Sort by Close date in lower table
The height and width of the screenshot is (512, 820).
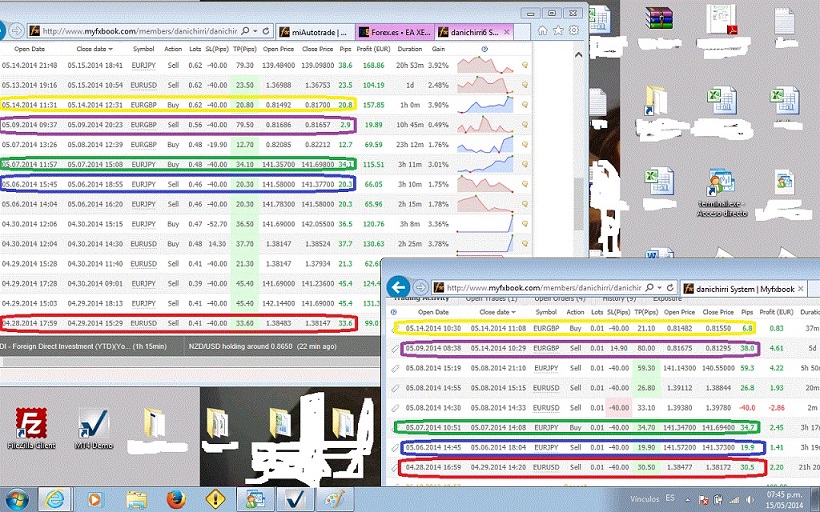(496, 312)
